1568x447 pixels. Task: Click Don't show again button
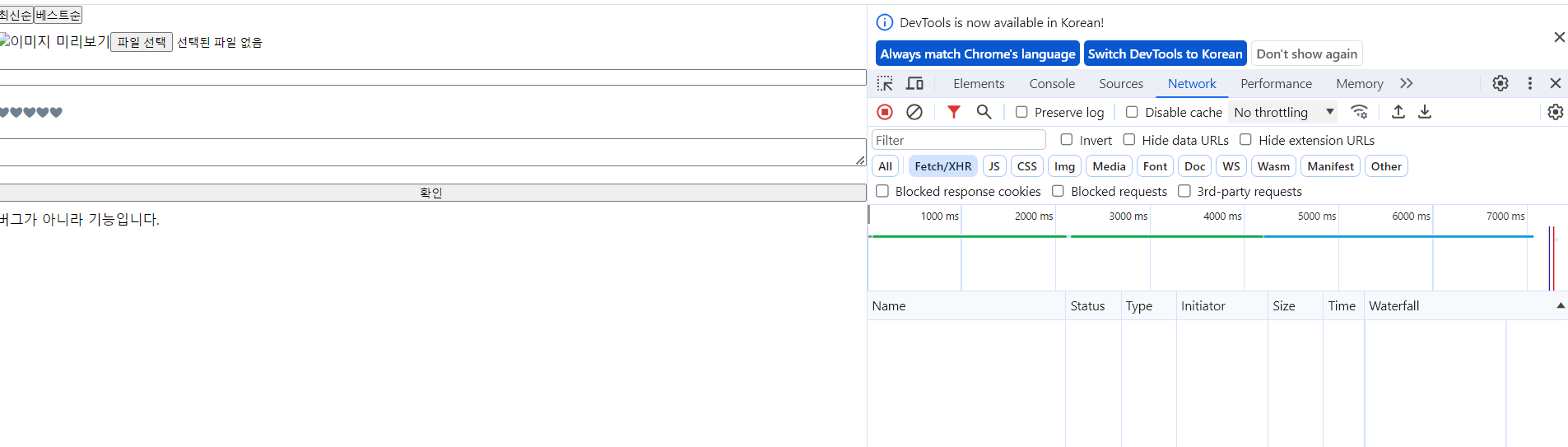1306,54
